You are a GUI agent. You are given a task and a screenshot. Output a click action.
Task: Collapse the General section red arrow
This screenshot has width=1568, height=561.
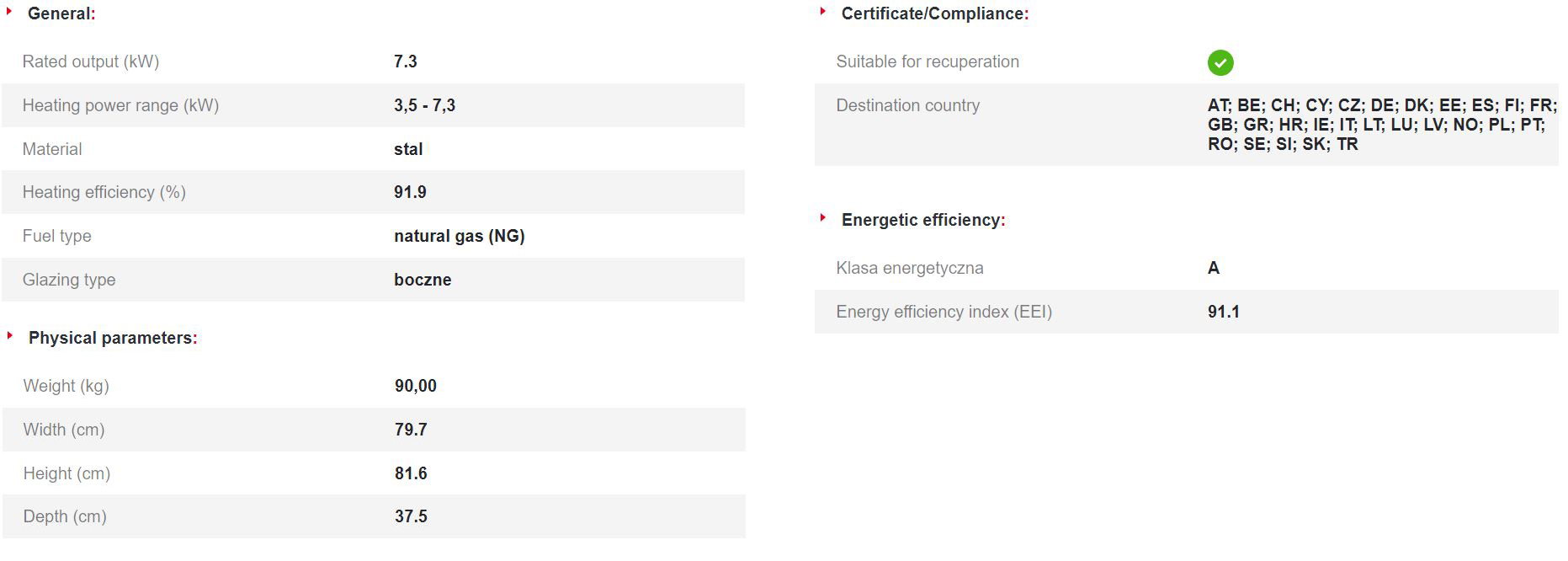coord(9,12)
